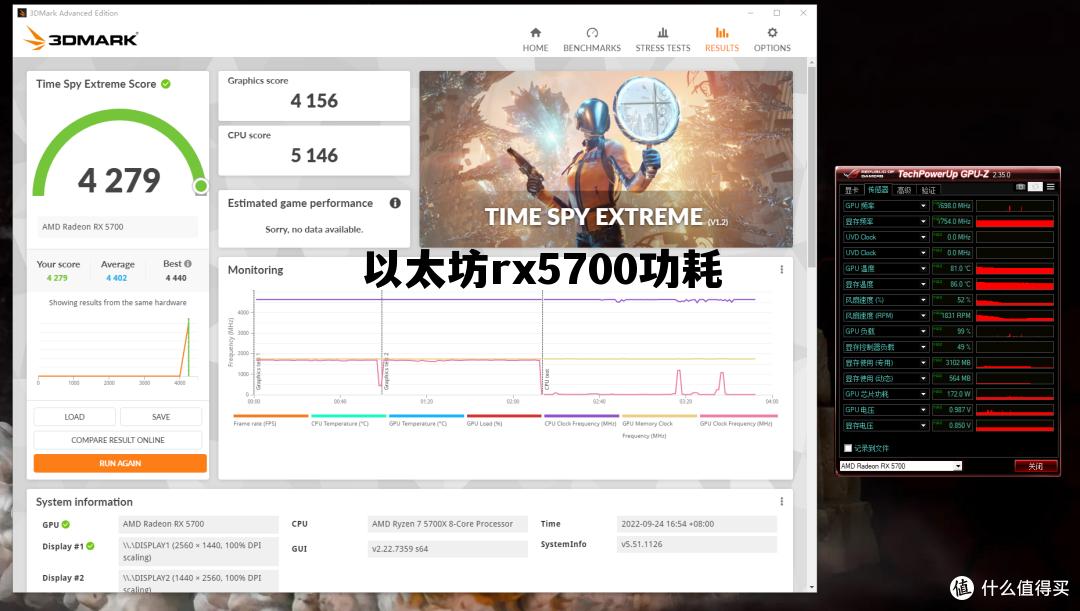1080x611 pixels.
Task: Expand the GPU 频率 sensor dropdown
Action: tap(924, 206)
